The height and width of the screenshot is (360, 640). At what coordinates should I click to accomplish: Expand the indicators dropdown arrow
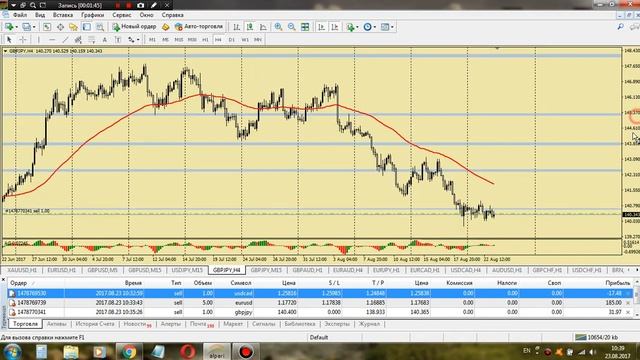(x=357, y=27)
